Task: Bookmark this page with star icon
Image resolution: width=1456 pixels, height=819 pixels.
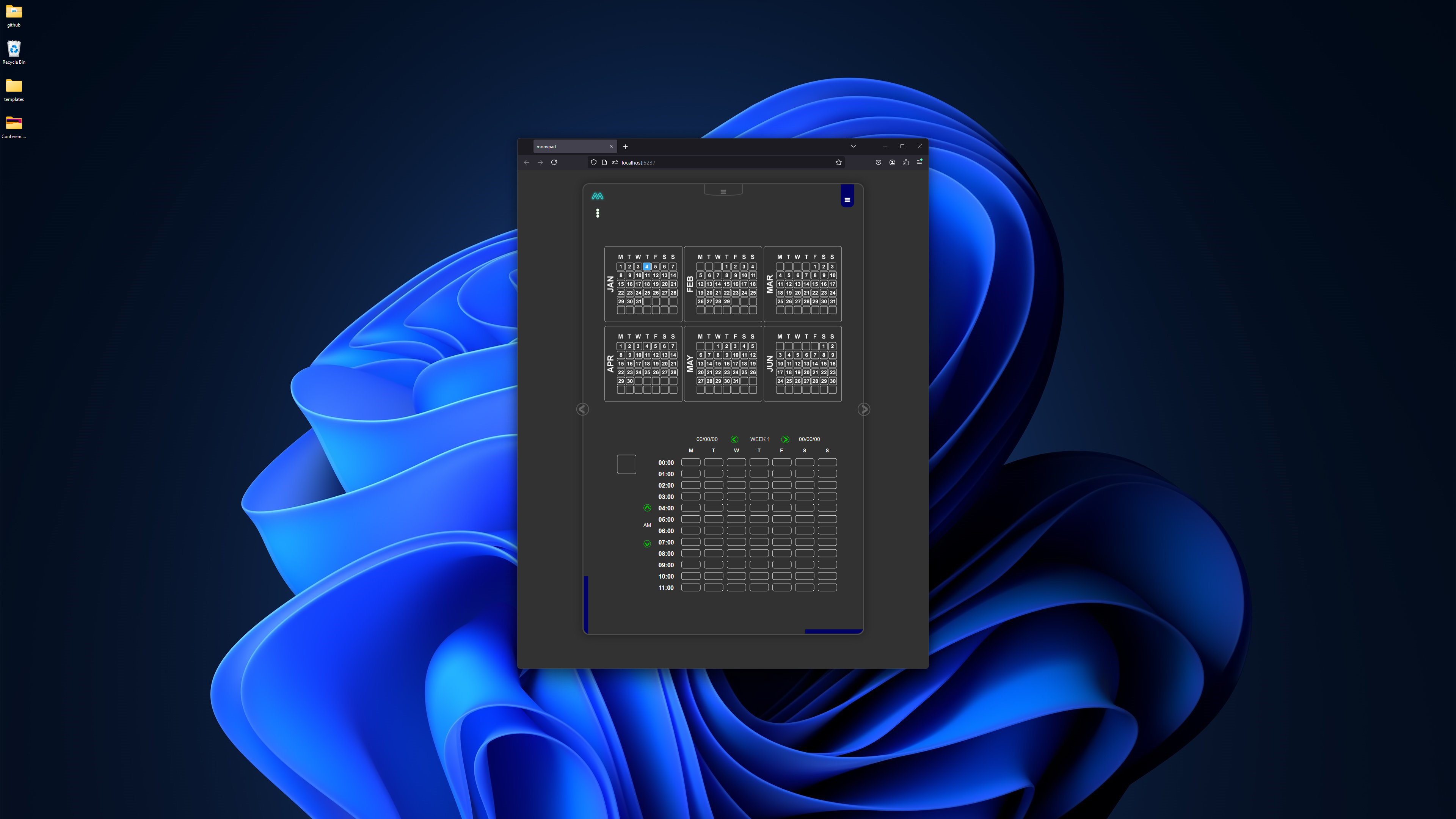Action: pos(838,162)
